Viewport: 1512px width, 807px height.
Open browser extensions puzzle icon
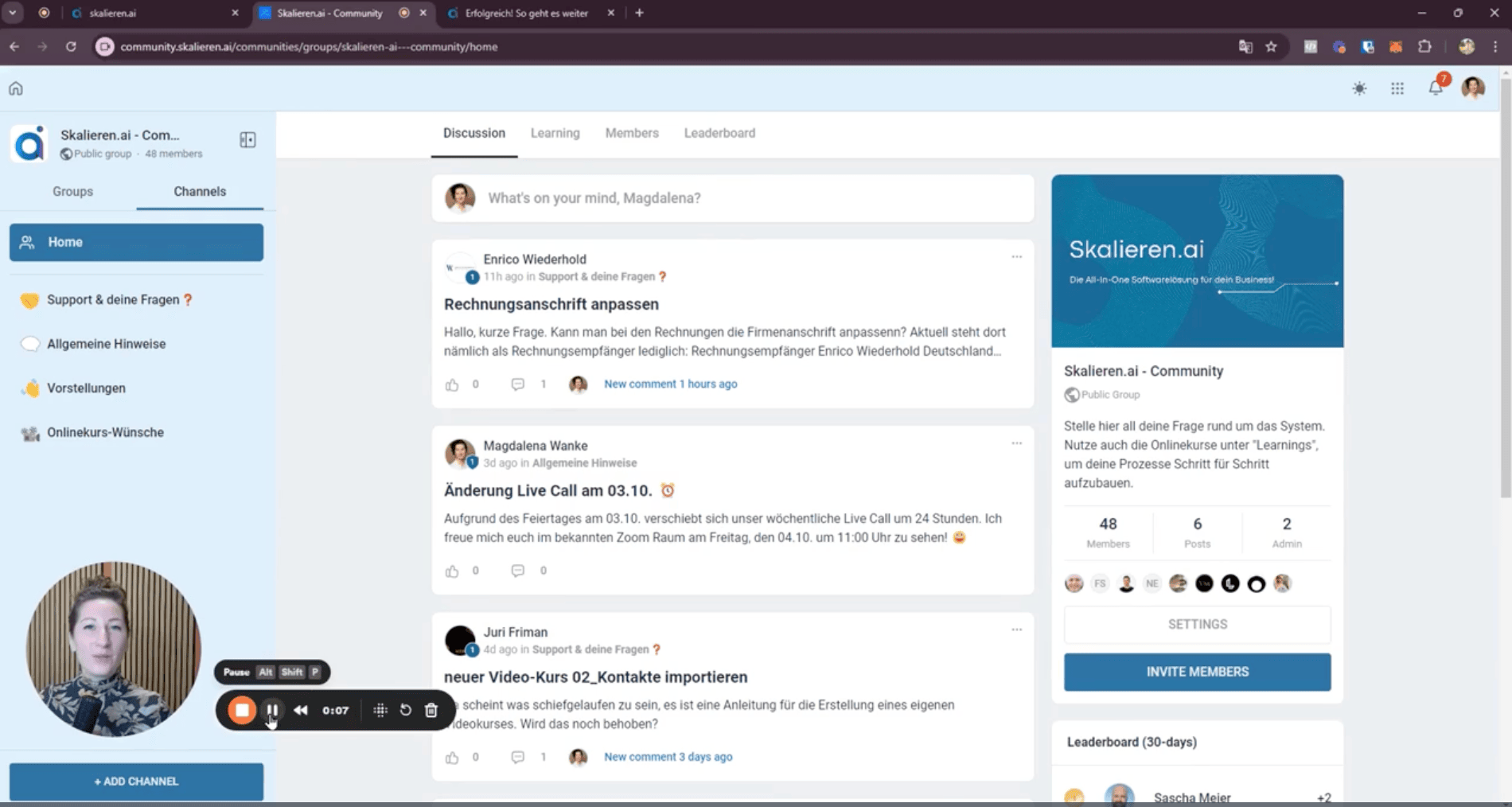pyautogui.click(x=1424, y=46)
